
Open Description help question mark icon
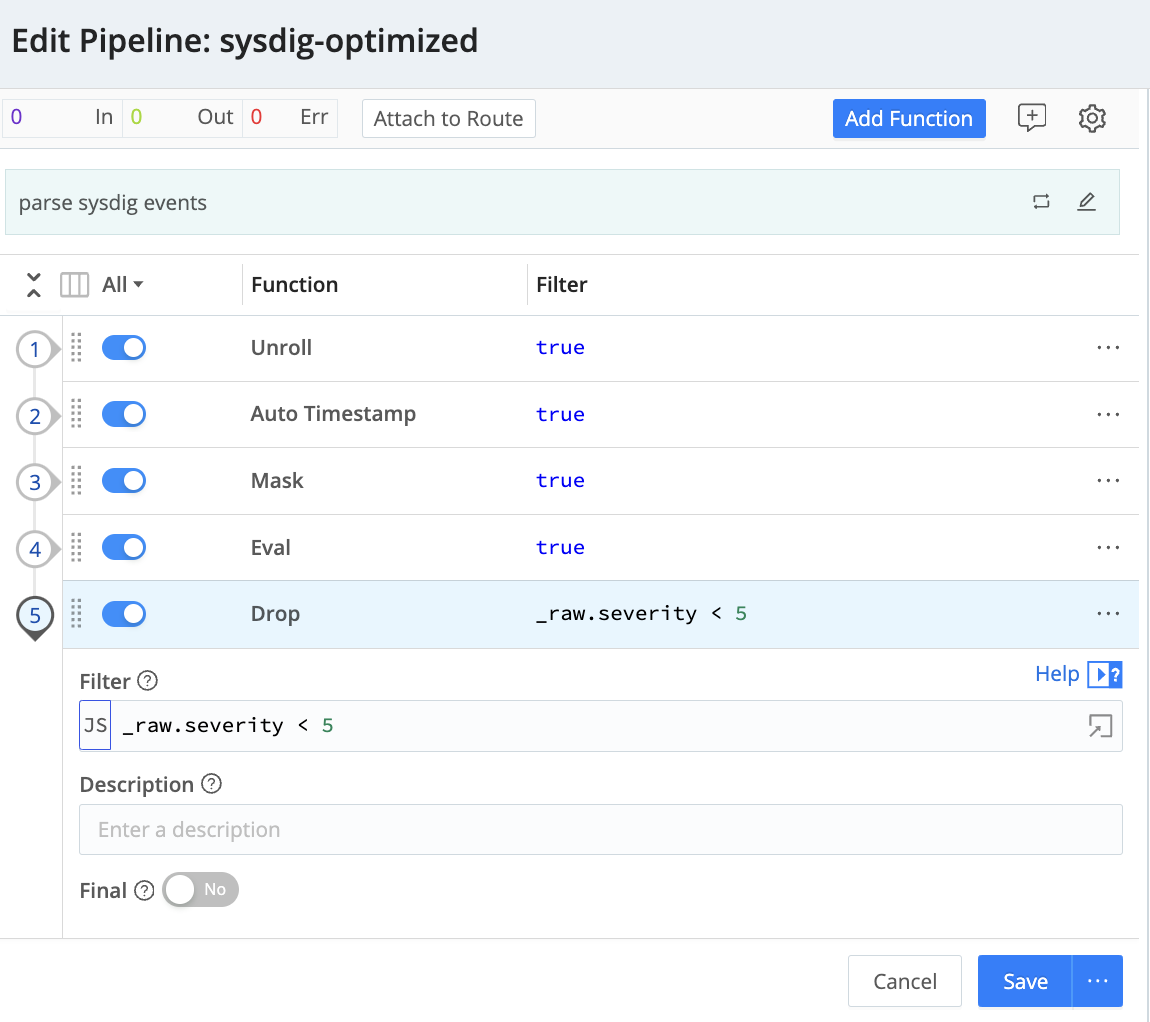pos(211,784)
